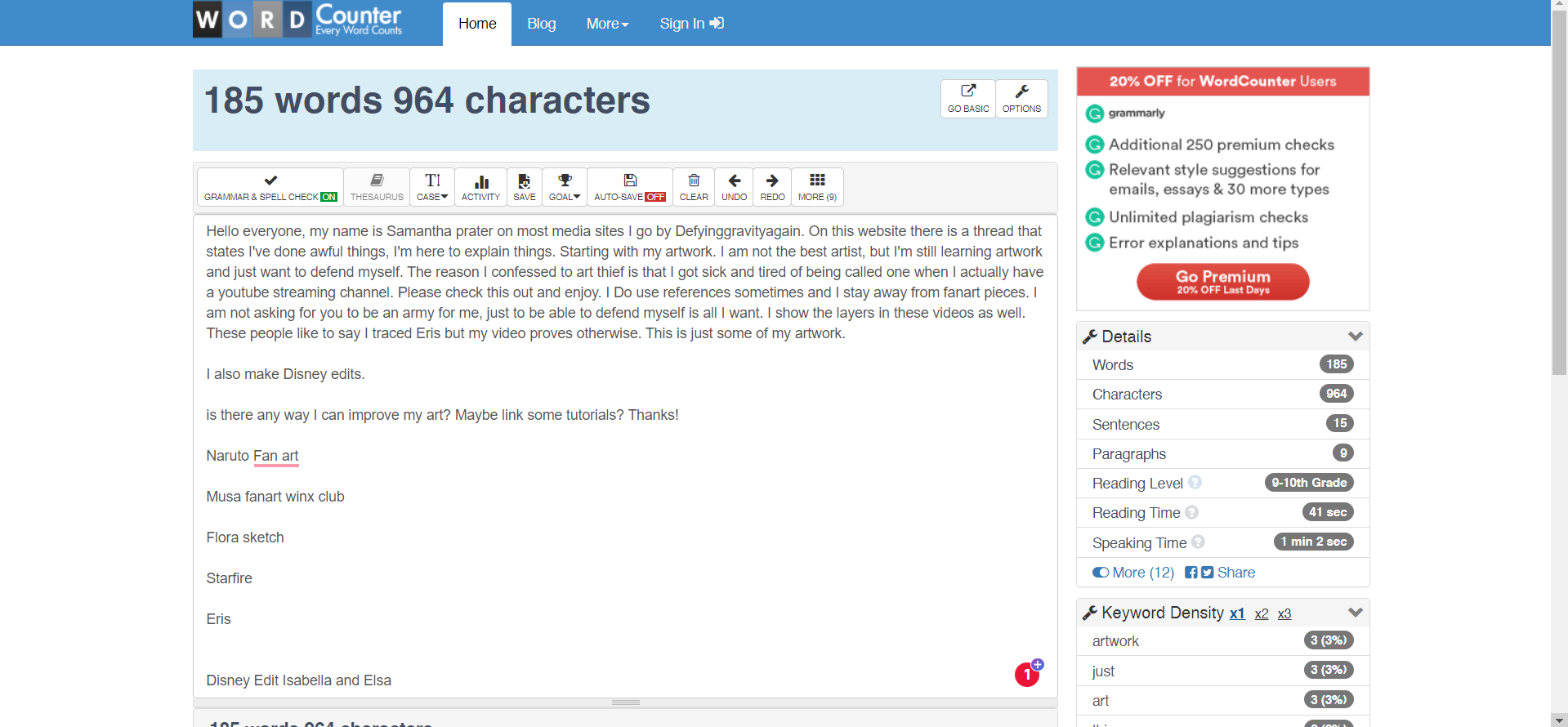Open the Goal dropdown
Viewport: 1568px width, 727px height.
[565, 187]
